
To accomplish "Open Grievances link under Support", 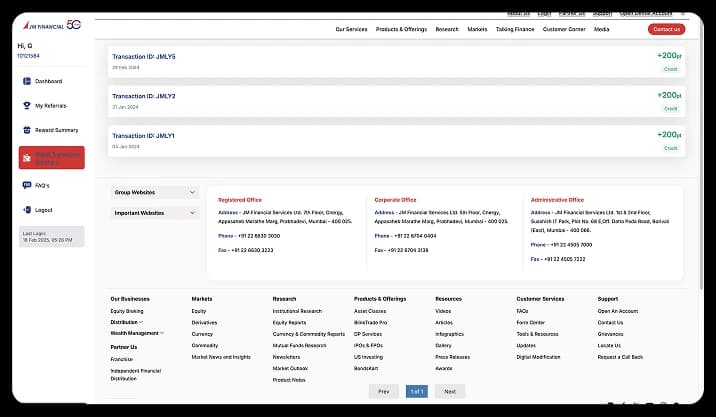I will [611, 334].
